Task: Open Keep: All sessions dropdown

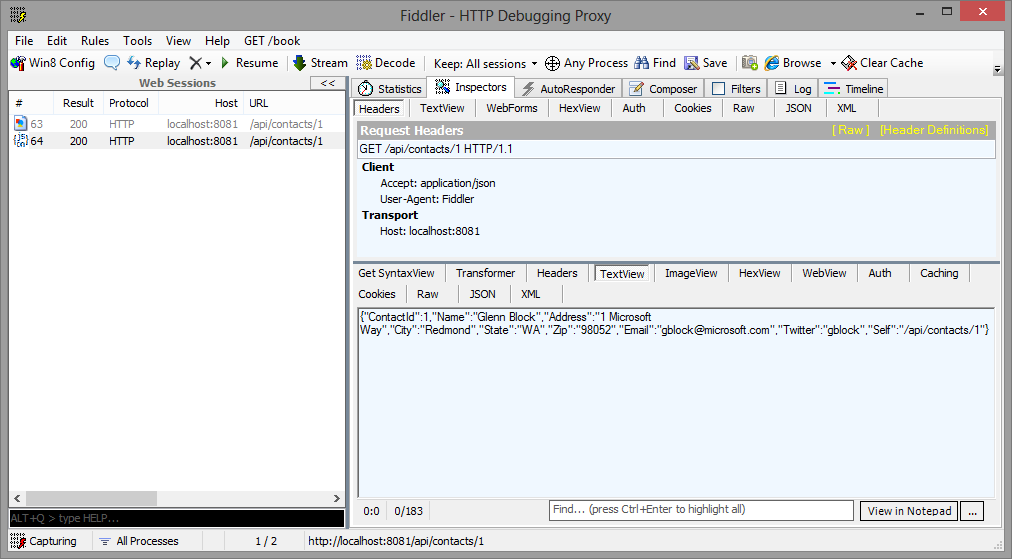Action: click(485, 63)
